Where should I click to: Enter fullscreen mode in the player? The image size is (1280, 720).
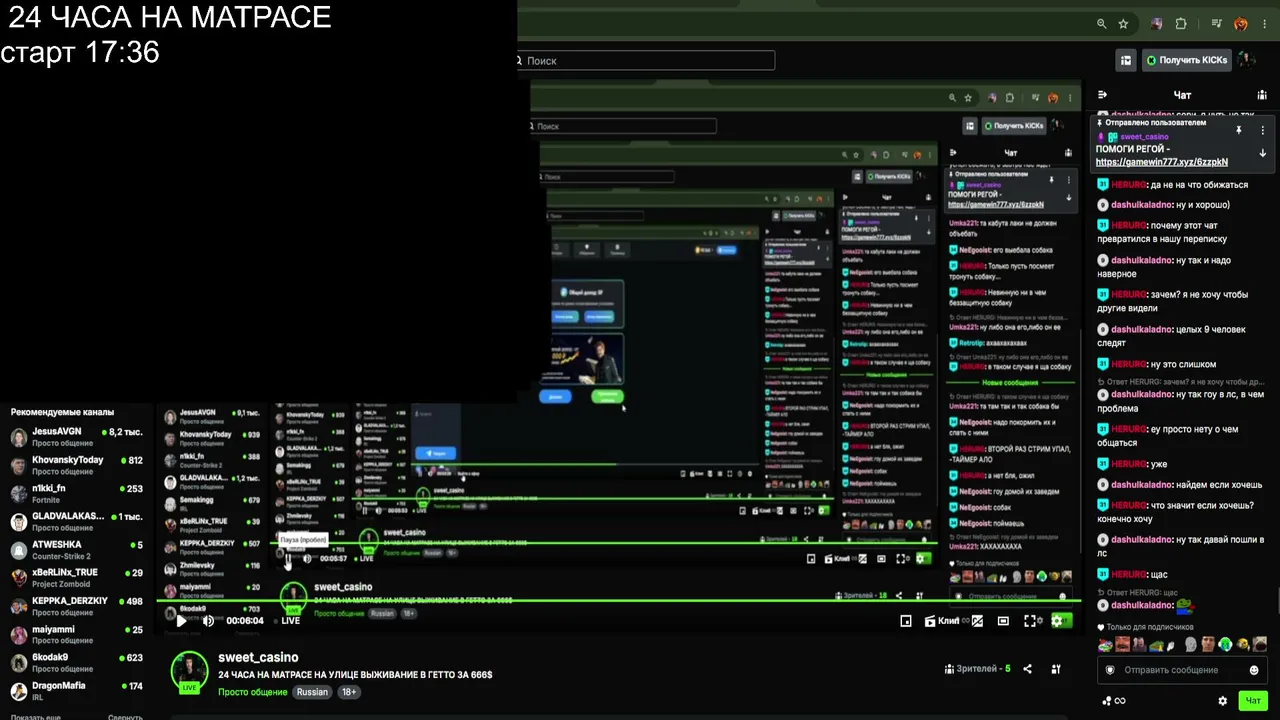point(1030,621)
